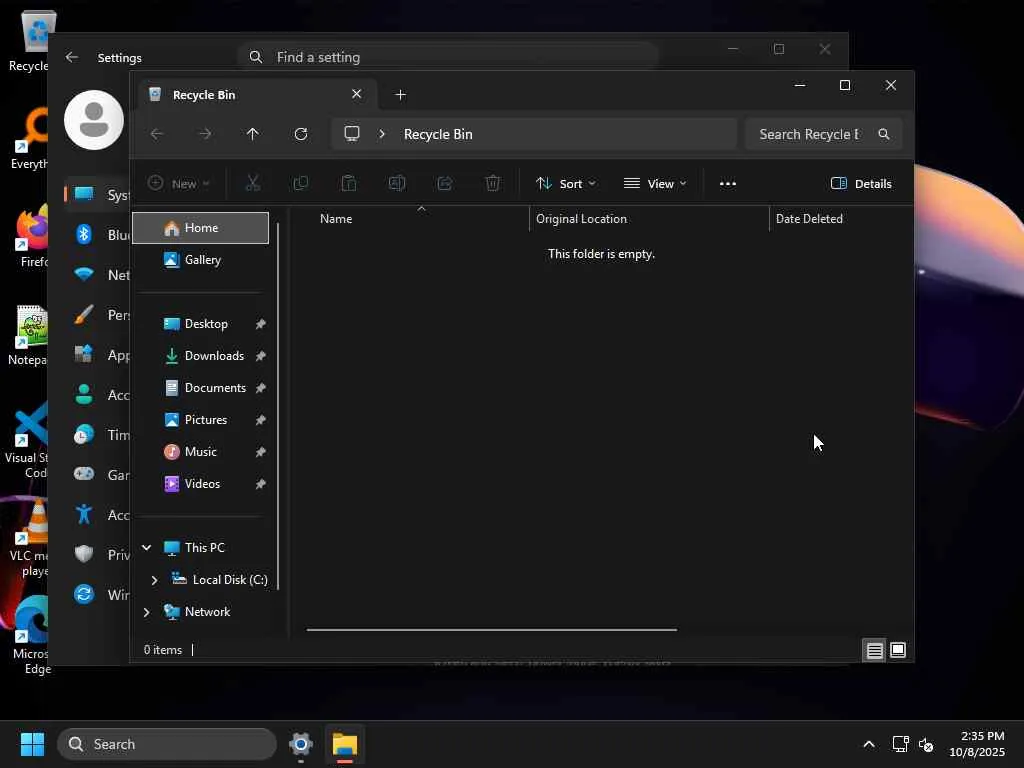Viewport: 1024px width, 768px height.
Task: Click the pin icon next to Music
Action: click(260, 452)
